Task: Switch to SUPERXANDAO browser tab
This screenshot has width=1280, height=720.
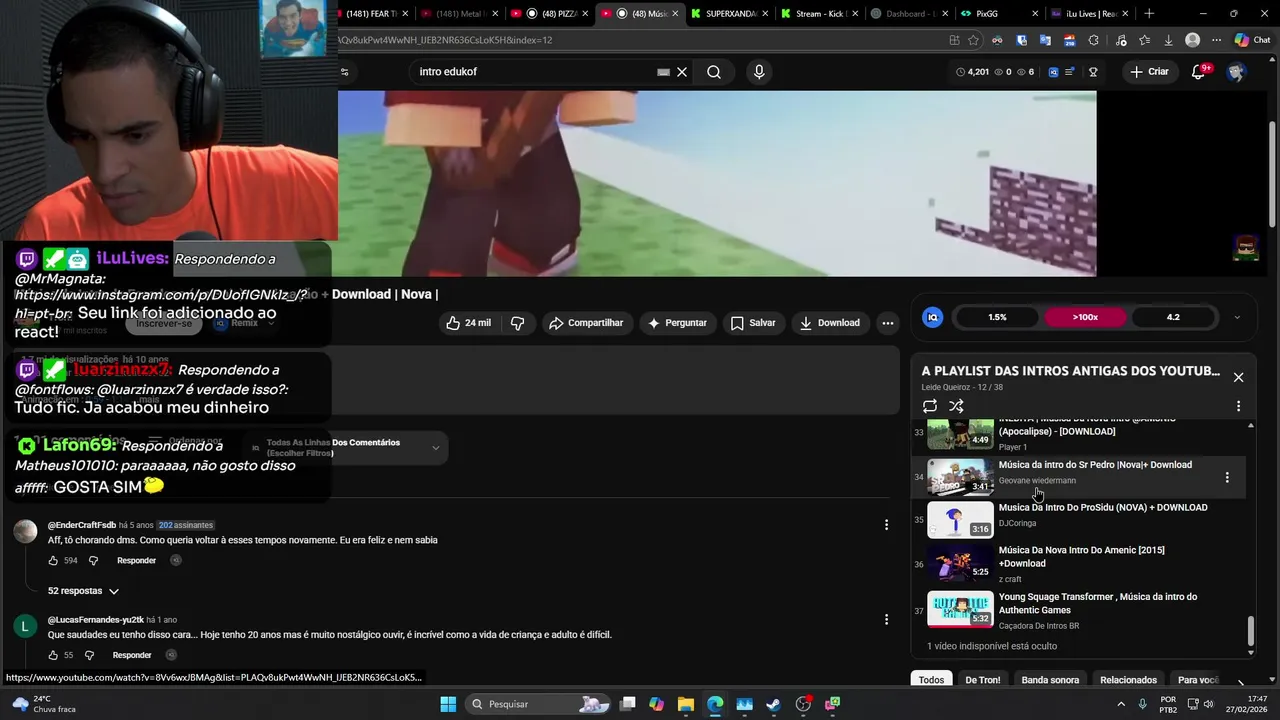Action: click(x=728, y=14)
